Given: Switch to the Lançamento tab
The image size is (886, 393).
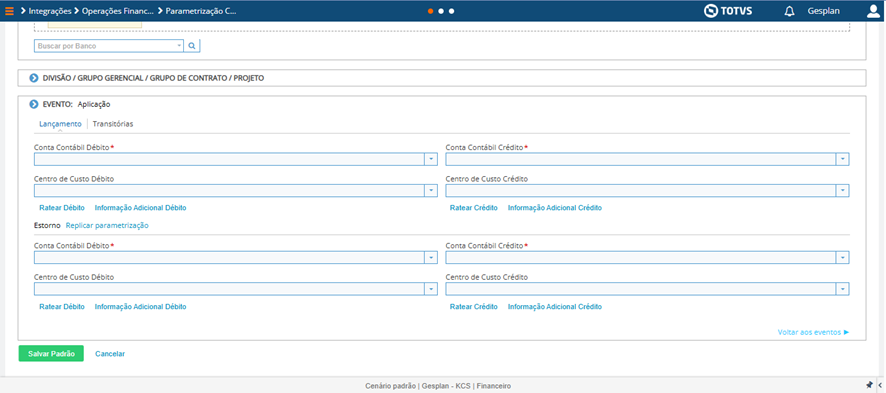Looking at the screenshot, I should (x=60, y=124).
